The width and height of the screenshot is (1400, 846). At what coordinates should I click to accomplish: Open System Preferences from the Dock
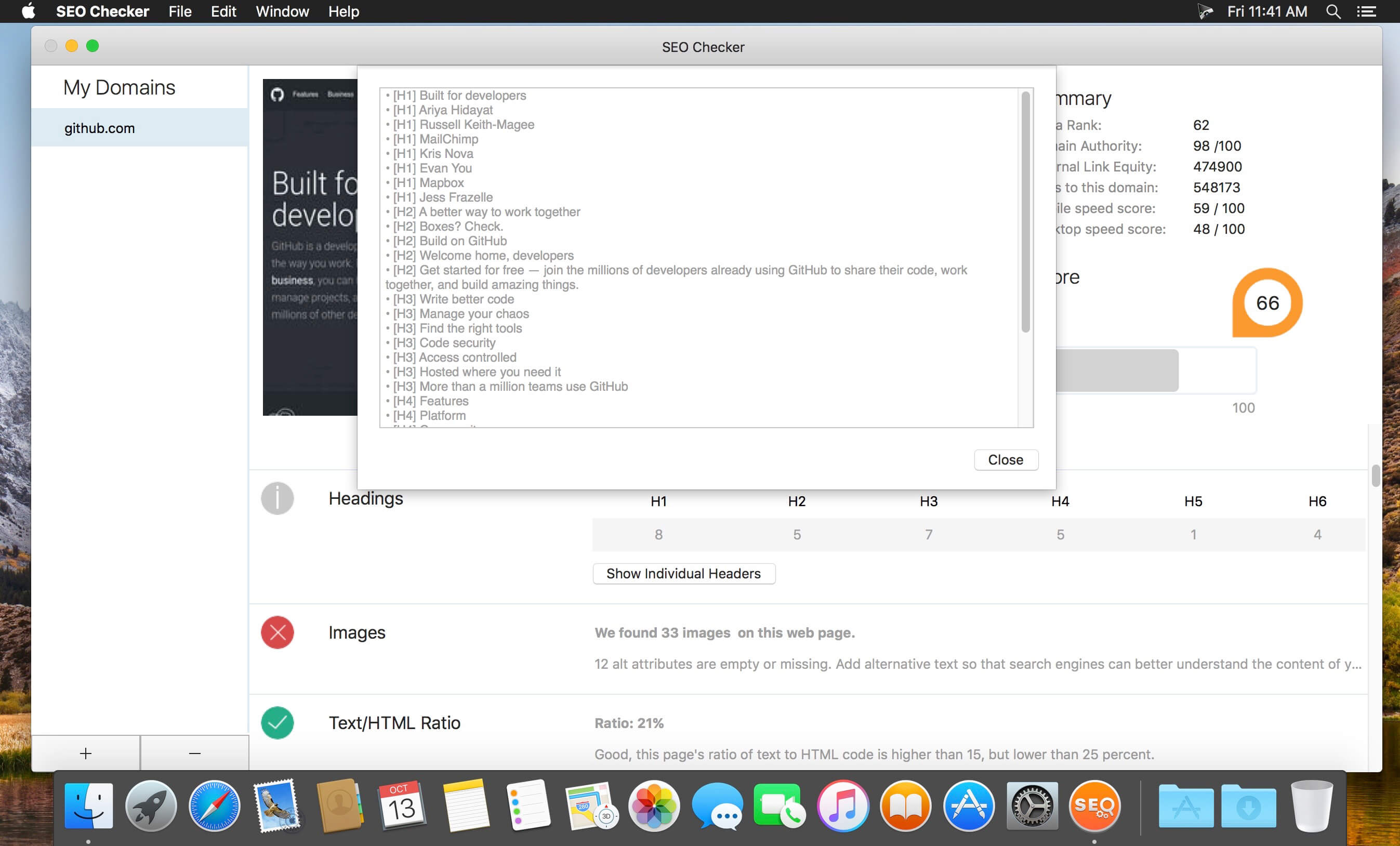click(1032, 805)
